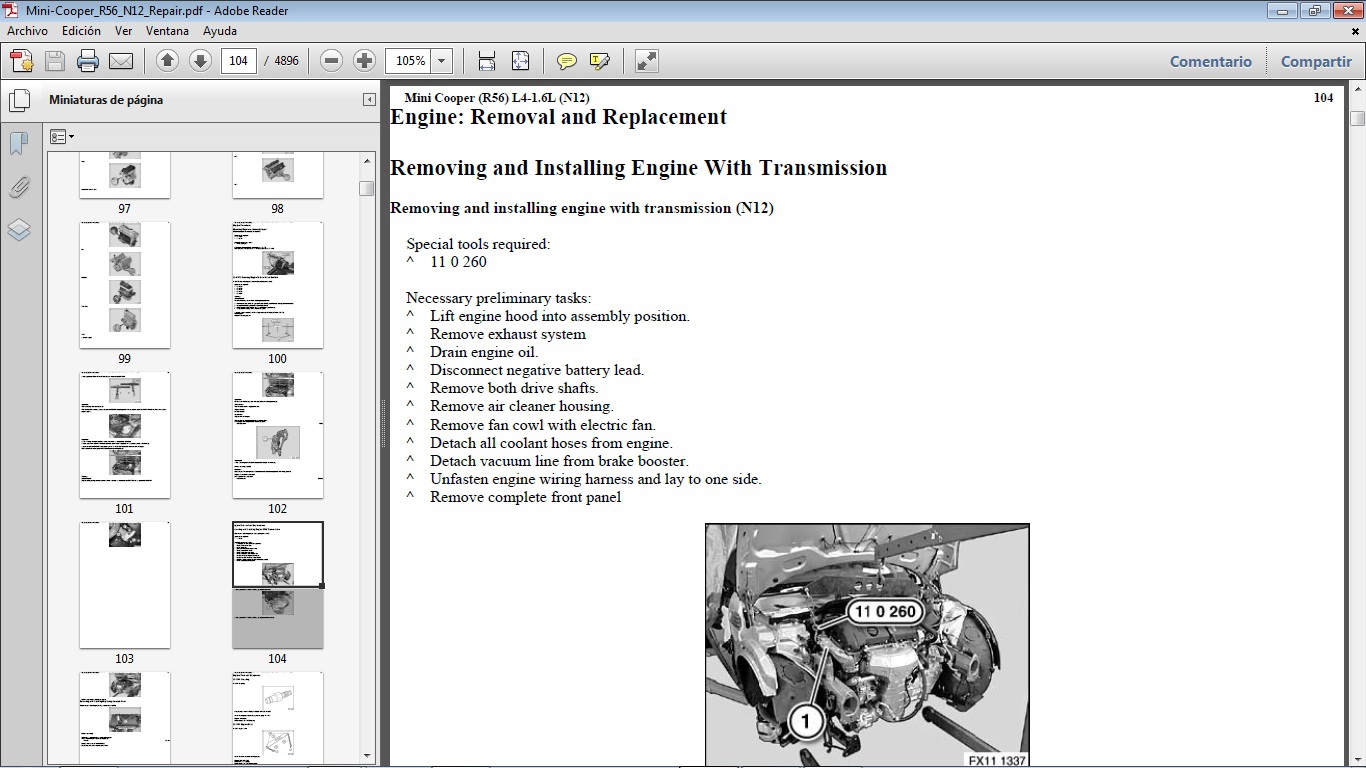The image size is (1366, 768).
Task: Click 'Disconnect negative battery lead.' line
Action: tap(537, 370)
